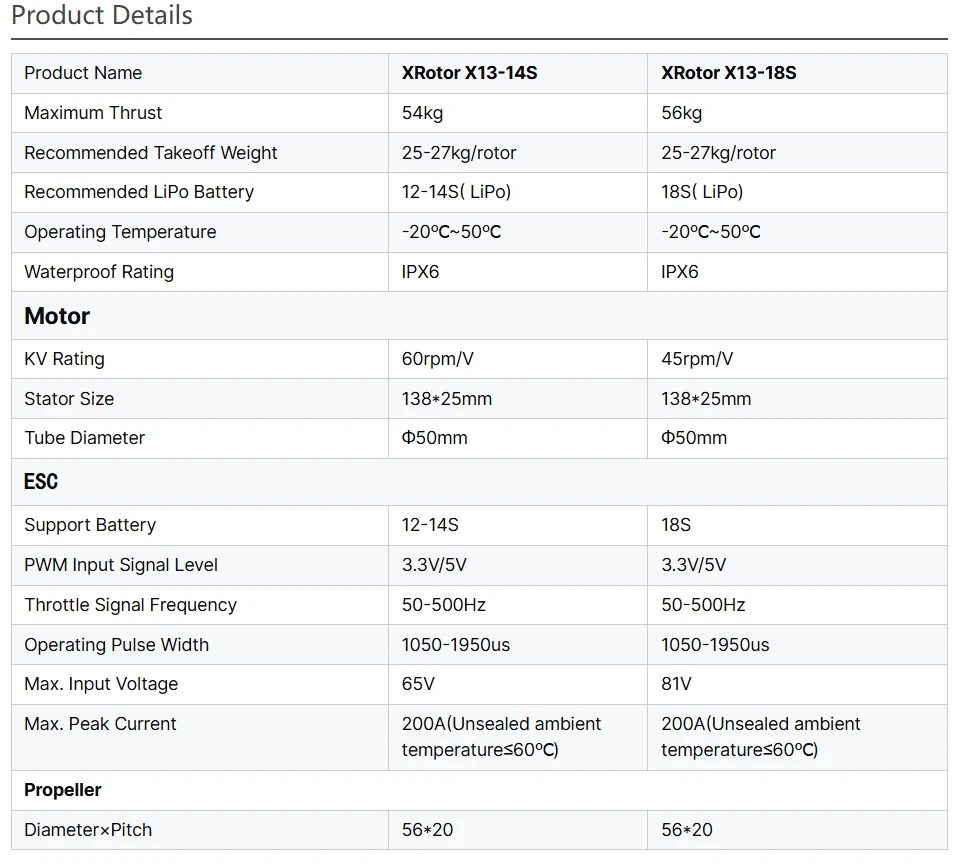Select the 'Diameter×Pitch' label

coord(88,830)
